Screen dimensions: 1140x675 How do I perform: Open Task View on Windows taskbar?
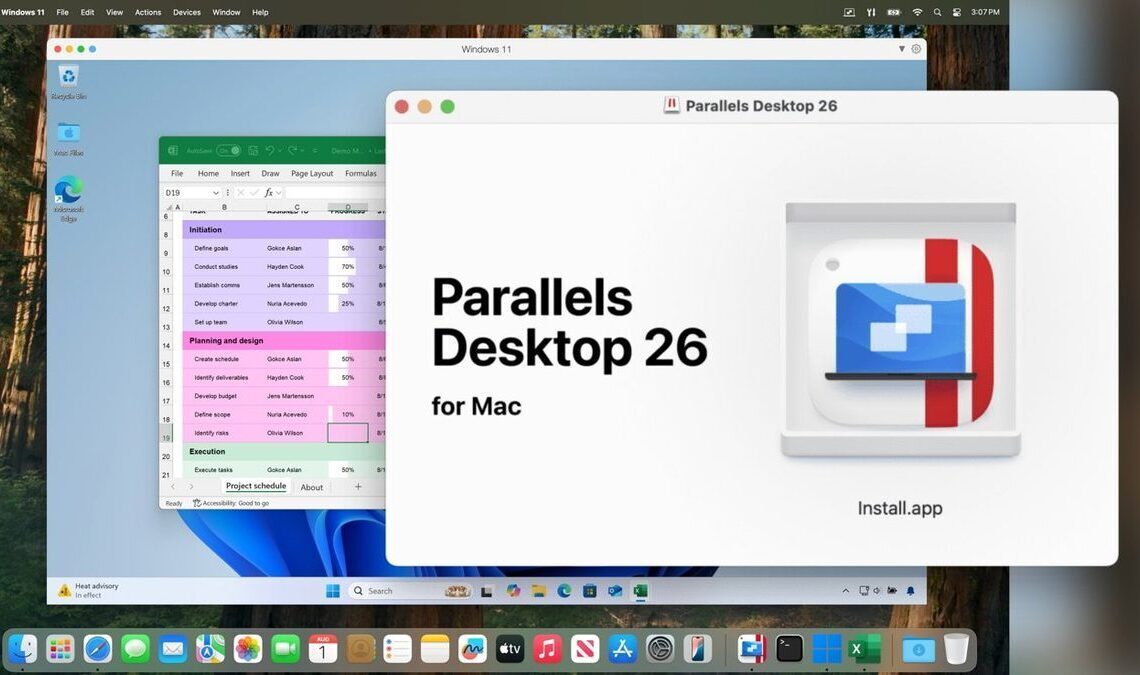coord(486,591)
